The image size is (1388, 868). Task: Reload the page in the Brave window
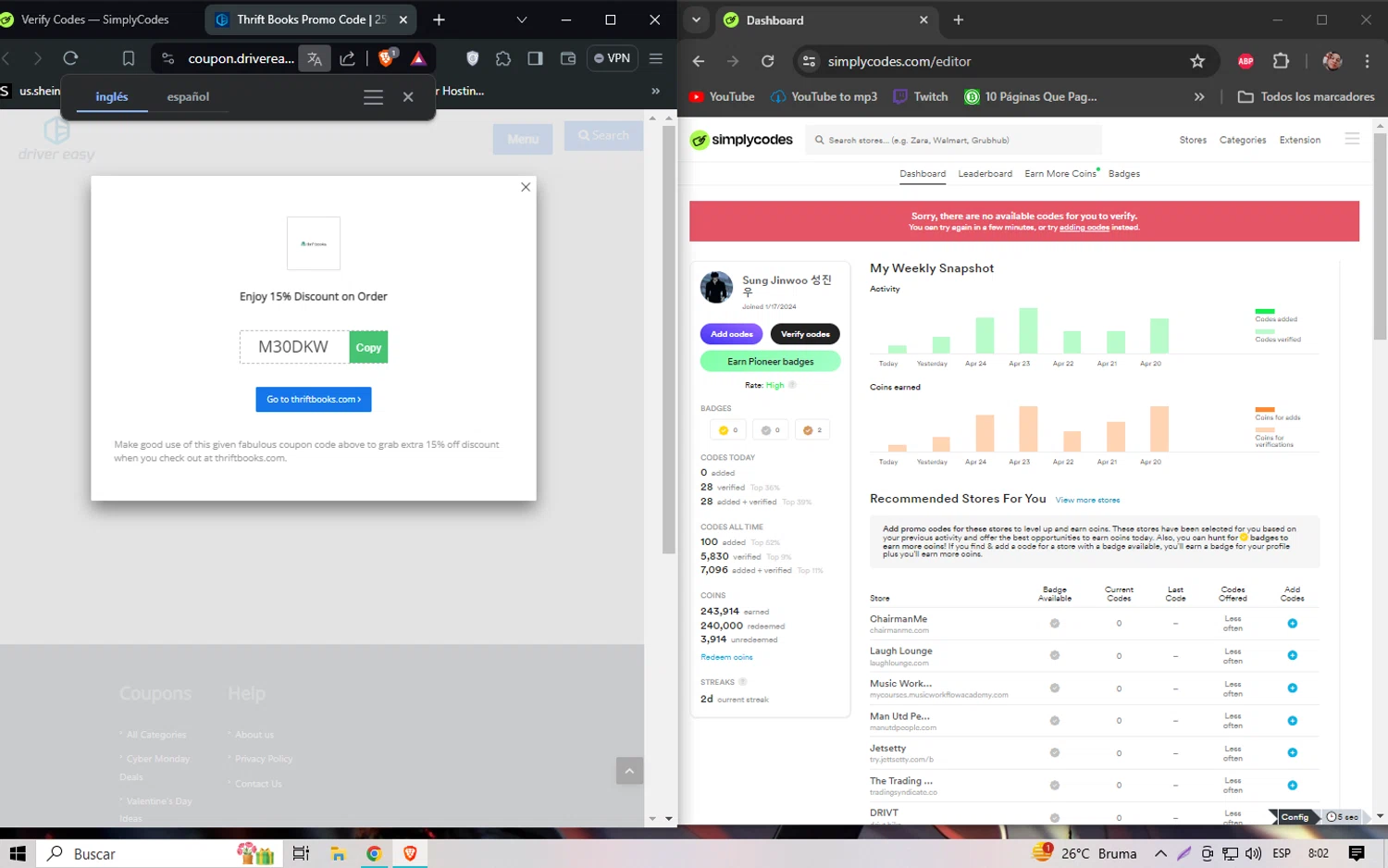click(x=70, y=58)
